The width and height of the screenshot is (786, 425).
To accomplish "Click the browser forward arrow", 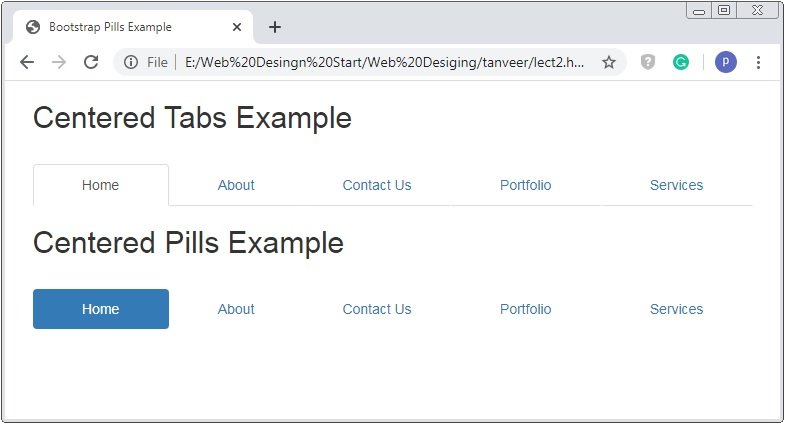I will [x=59, y=62].
